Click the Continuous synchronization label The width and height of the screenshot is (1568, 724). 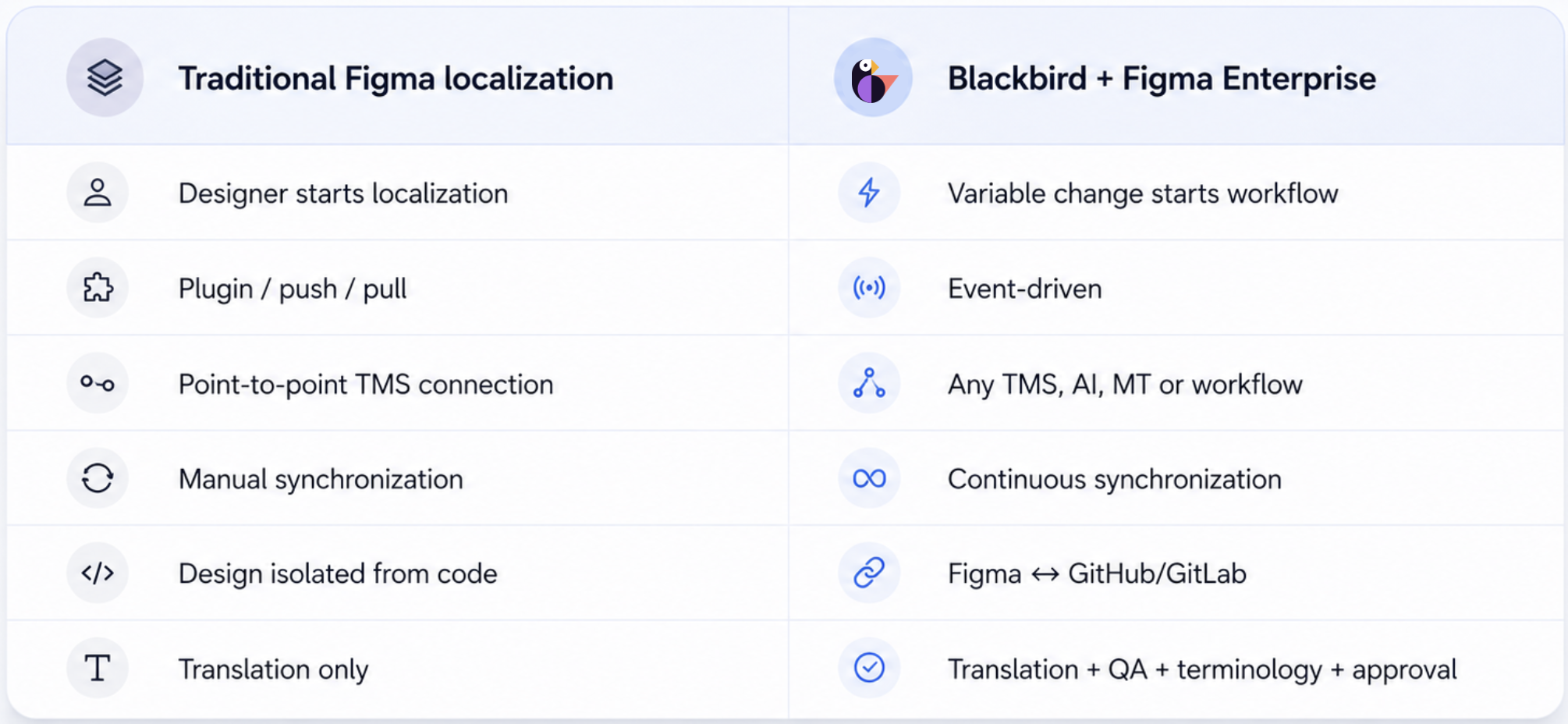[x=1114, y=479]
